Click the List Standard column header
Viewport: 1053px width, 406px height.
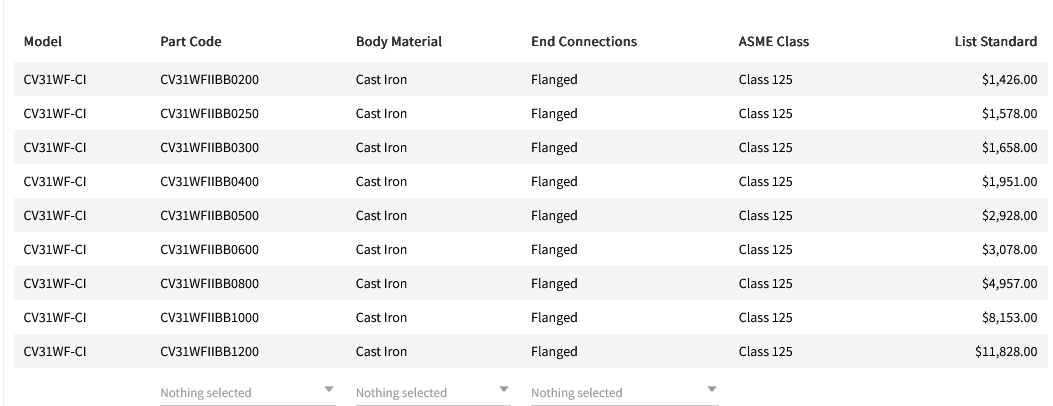(x=995, y=42)
